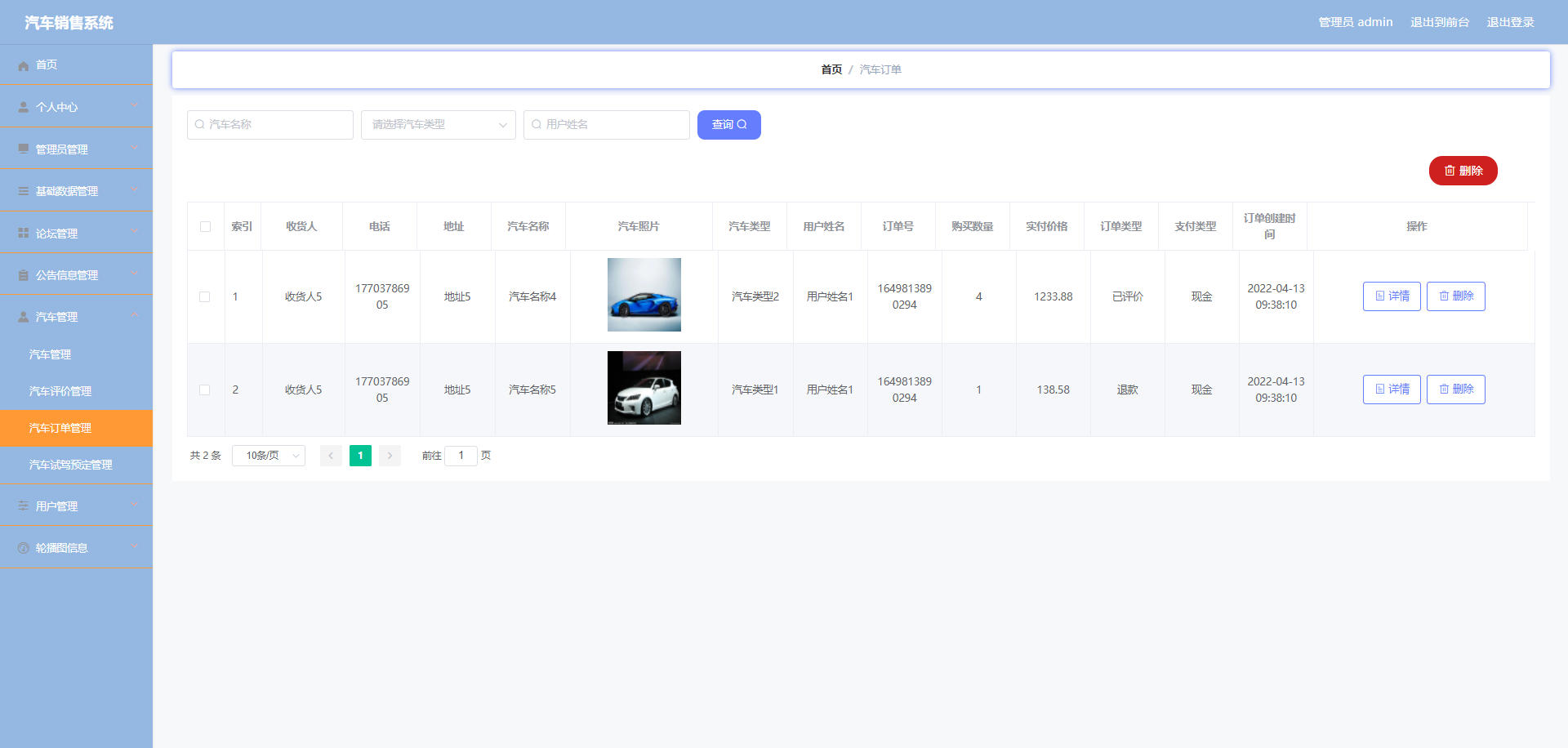
Task: Check the checkbox for order row 1
Action: [x=205, y=296]
